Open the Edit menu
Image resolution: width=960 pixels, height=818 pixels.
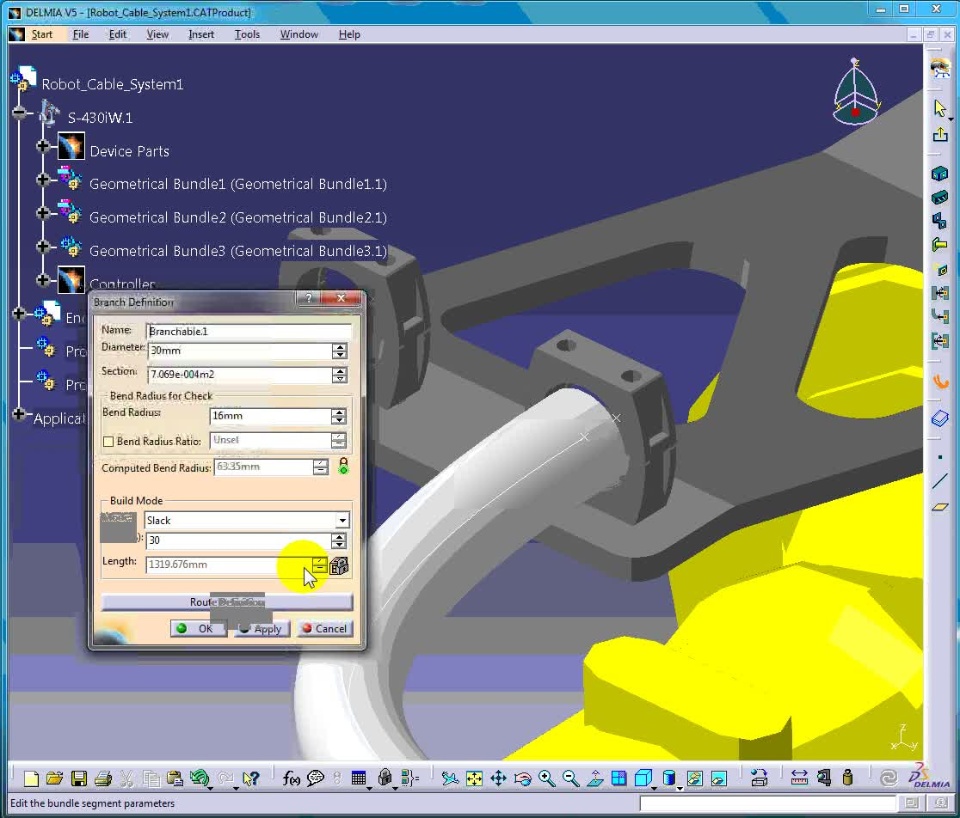pos(118,34)
